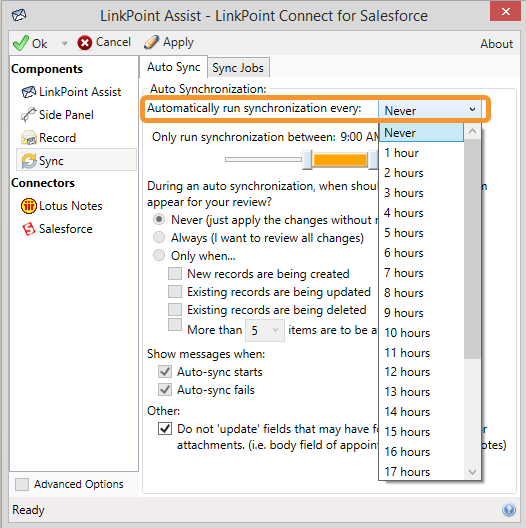Image resolution: width=526 pixels, height=528 pixels.
Task: Click the dropdown list scroll down arrow
Action: (472, 472)
